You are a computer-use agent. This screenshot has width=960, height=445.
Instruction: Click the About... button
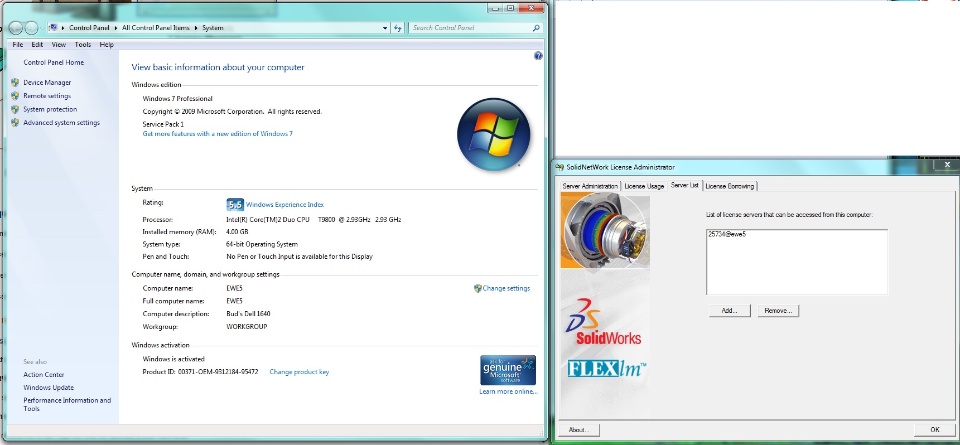(579, 430)
